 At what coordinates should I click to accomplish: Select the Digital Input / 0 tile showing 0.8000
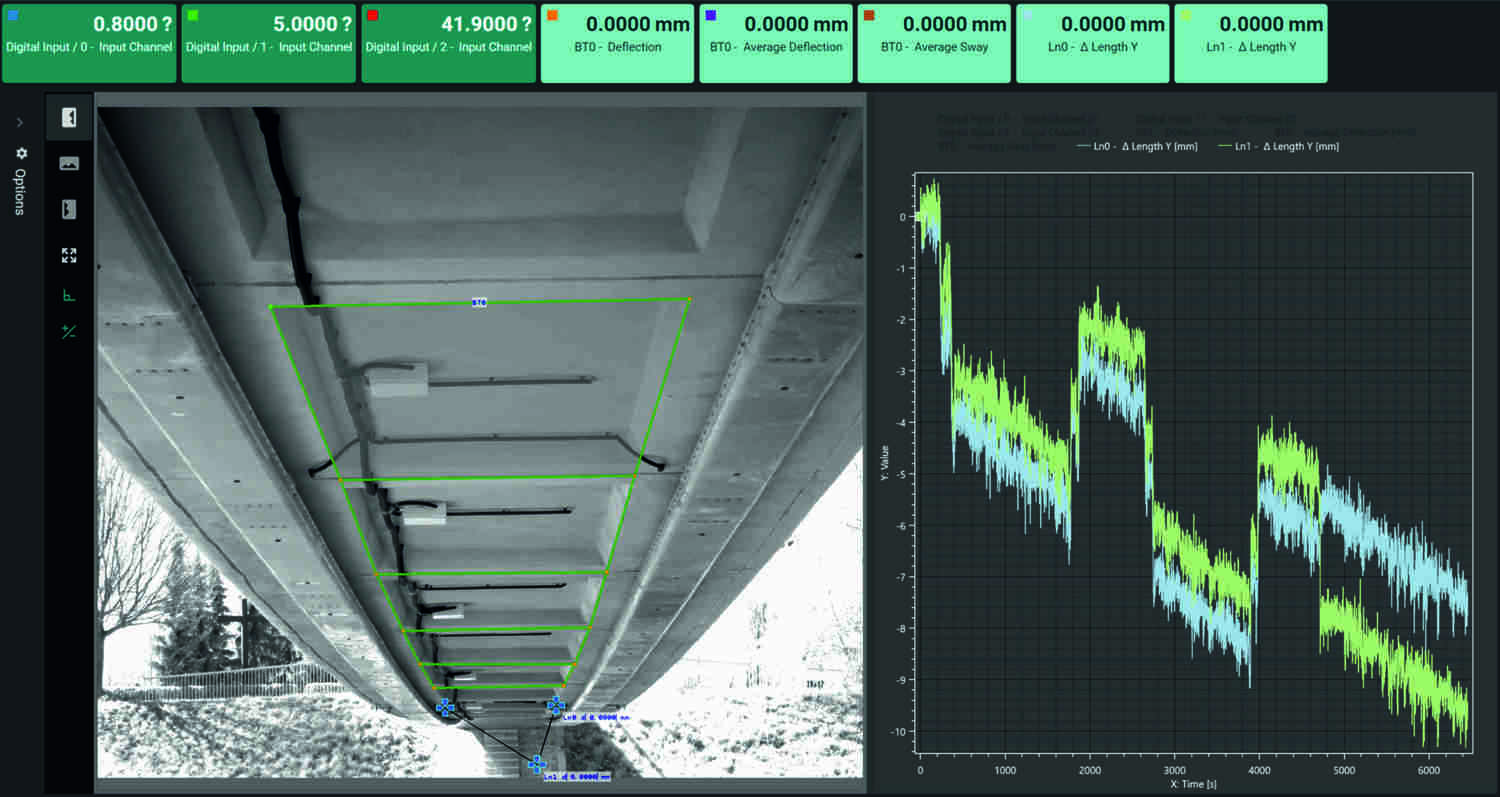tap(89, 43)
